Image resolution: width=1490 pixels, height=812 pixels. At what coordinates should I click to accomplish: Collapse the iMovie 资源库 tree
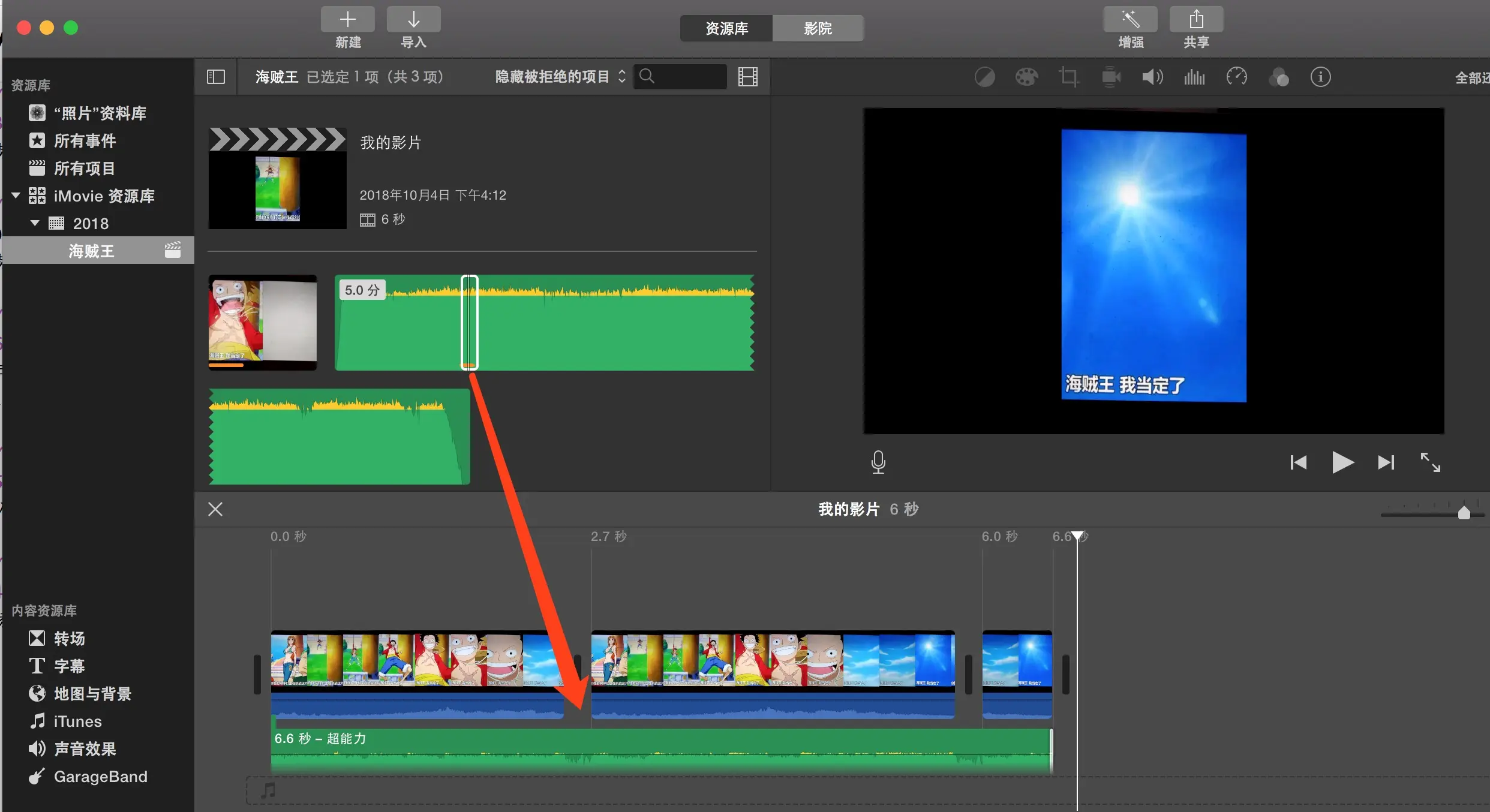click(x=16, y=196)
